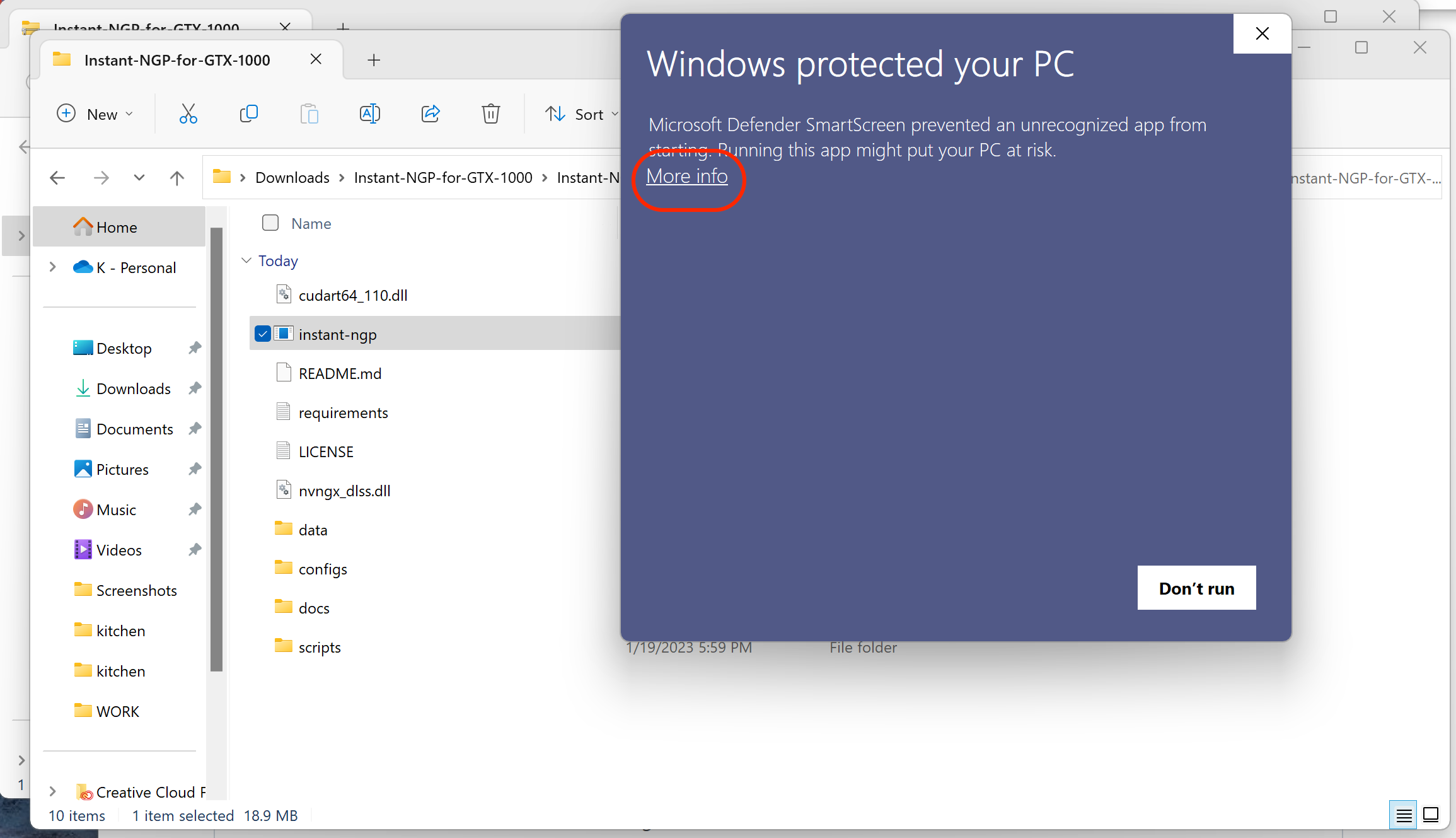Select cudart64_110.dll file
Image resolution: width=1456 pixels, height=838 pixels.
tap(353, 295)
